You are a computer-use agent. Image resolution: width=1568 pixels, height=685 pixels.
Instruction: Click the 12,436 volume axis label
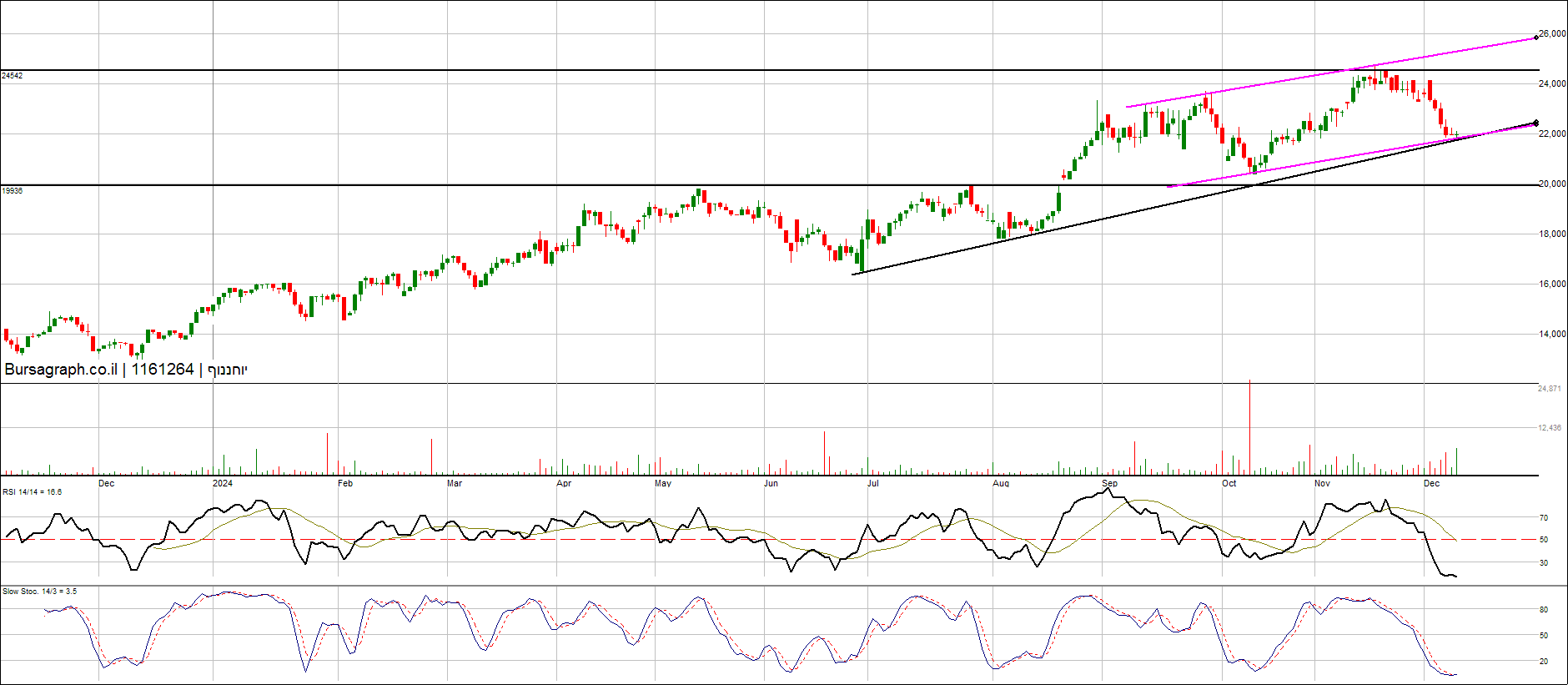click(x=1549, y=428)
